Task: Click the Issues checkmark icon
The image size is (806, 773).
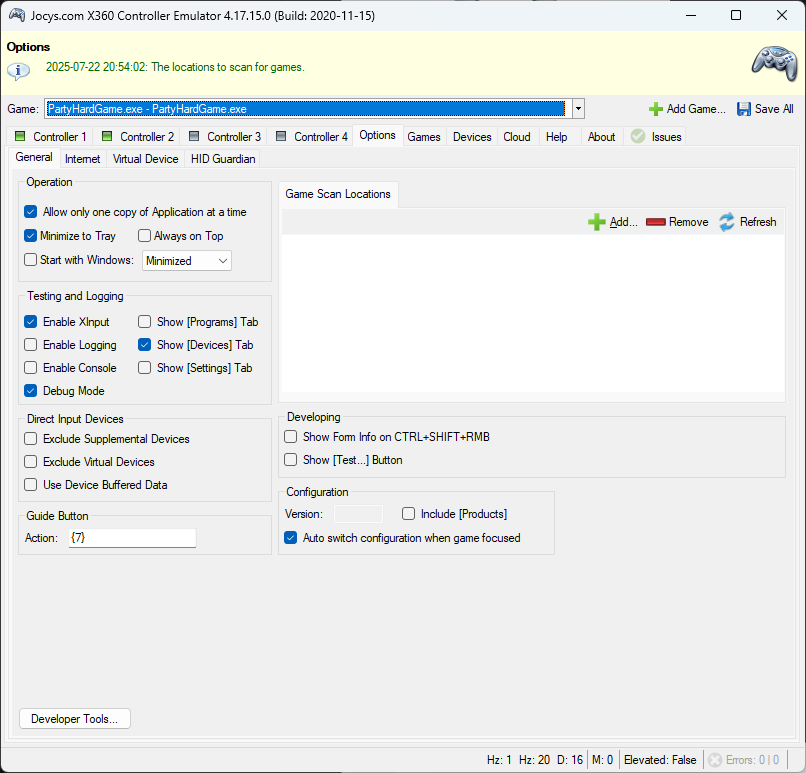Action: (x=638, y=136)
